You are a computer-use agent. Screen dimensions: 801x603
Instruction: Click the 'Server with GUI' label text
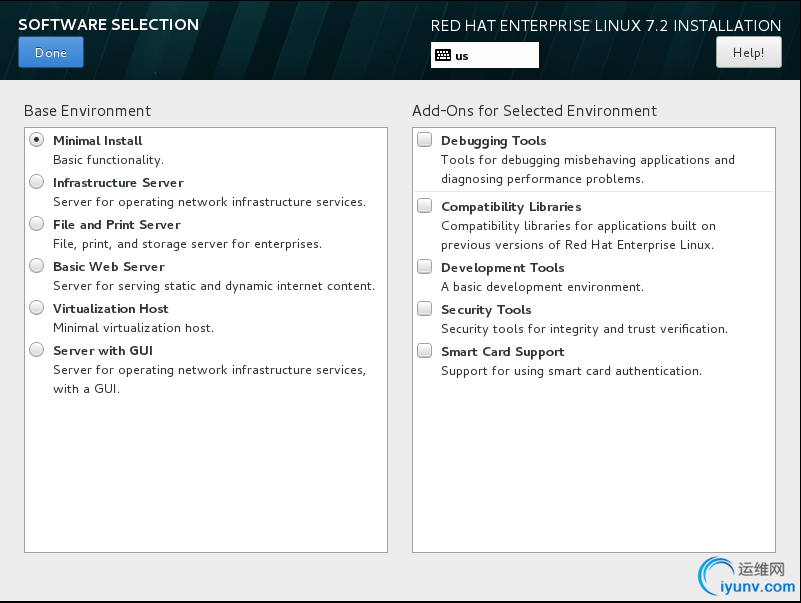tap(103, 351)
